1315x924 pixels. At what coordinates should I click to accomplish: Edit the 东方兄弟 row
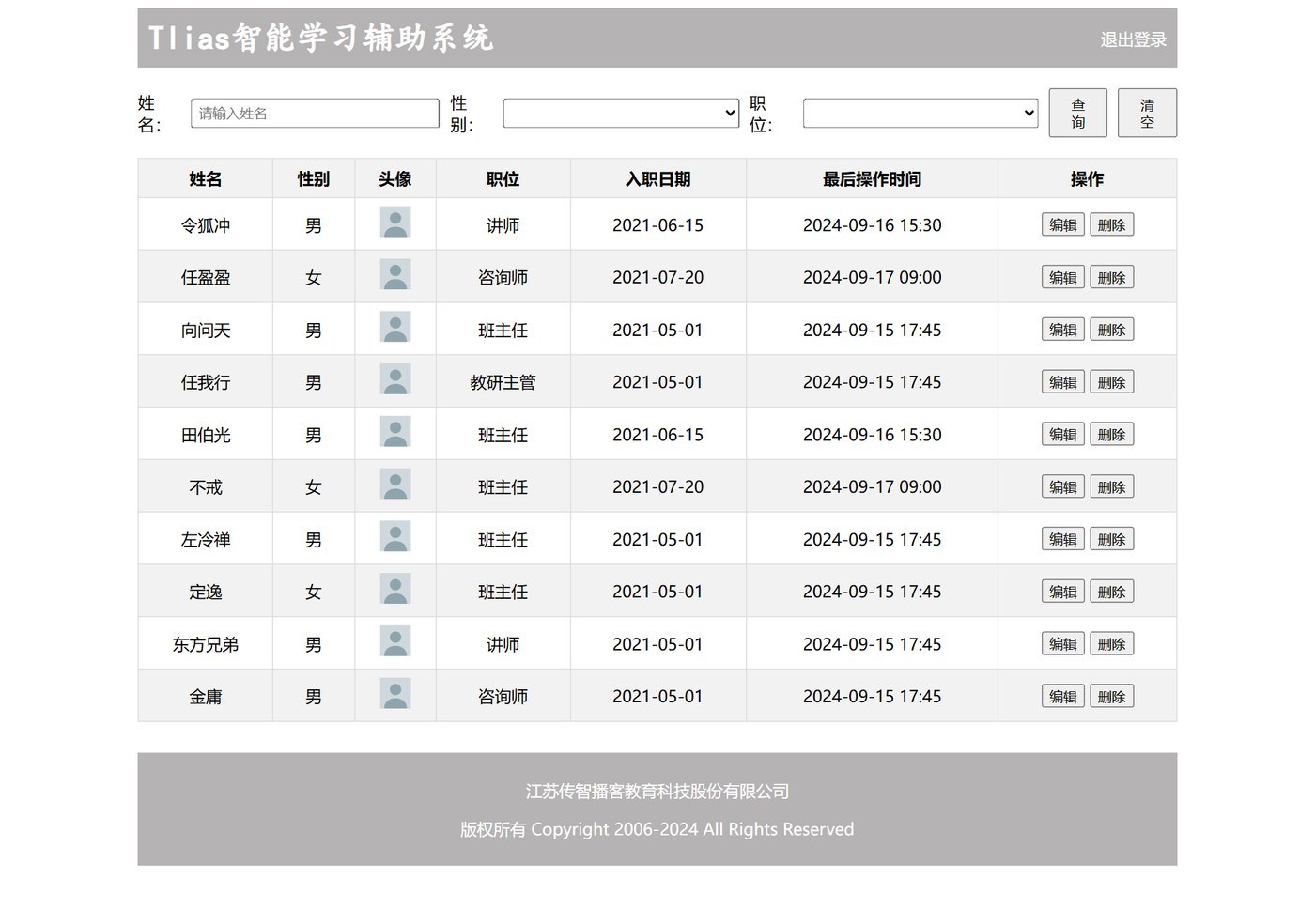(1063, 644)
